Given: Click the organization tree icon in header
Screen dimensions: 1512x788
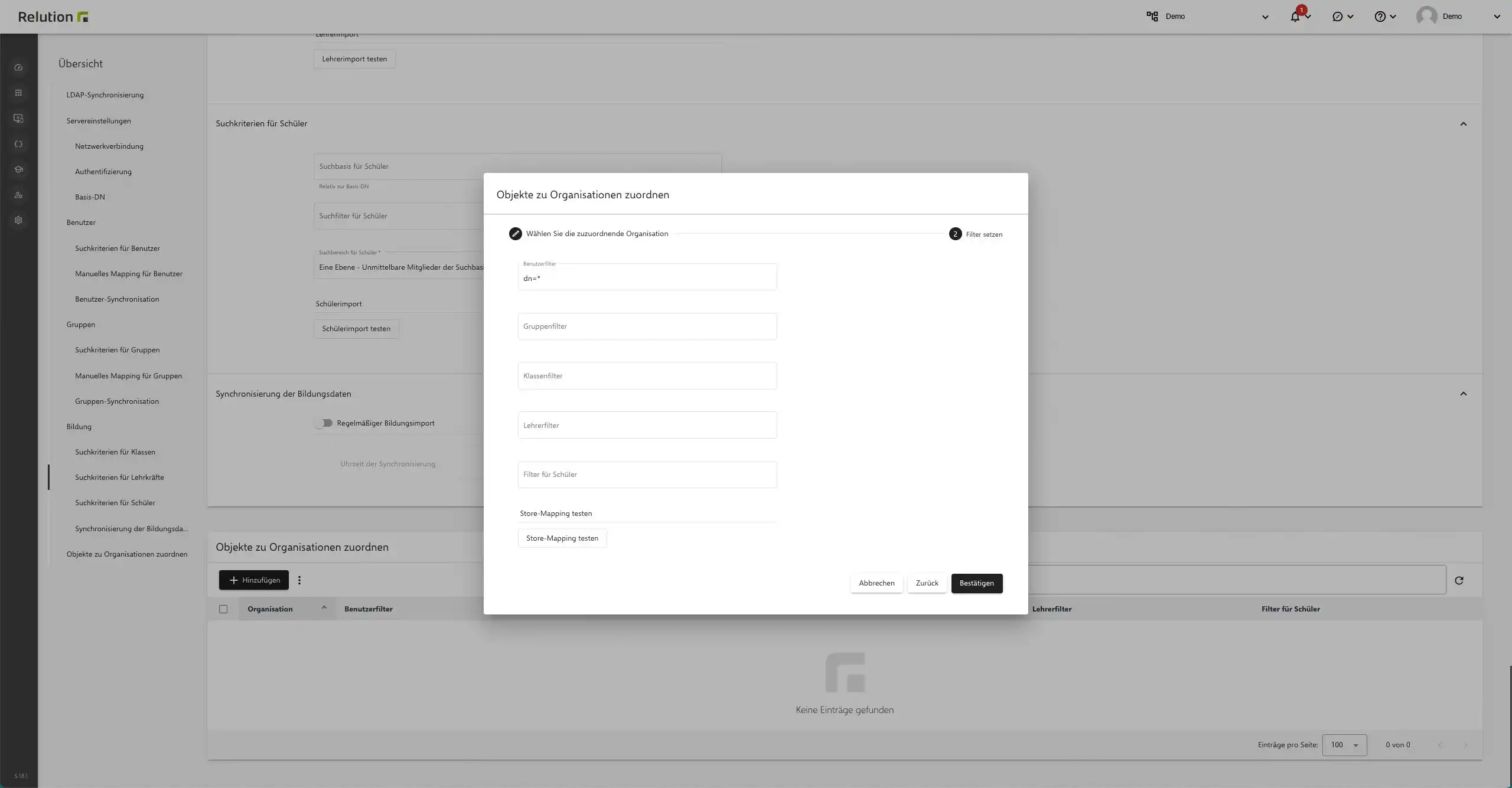Looking at the screenshot, I should click(1152, 17).
